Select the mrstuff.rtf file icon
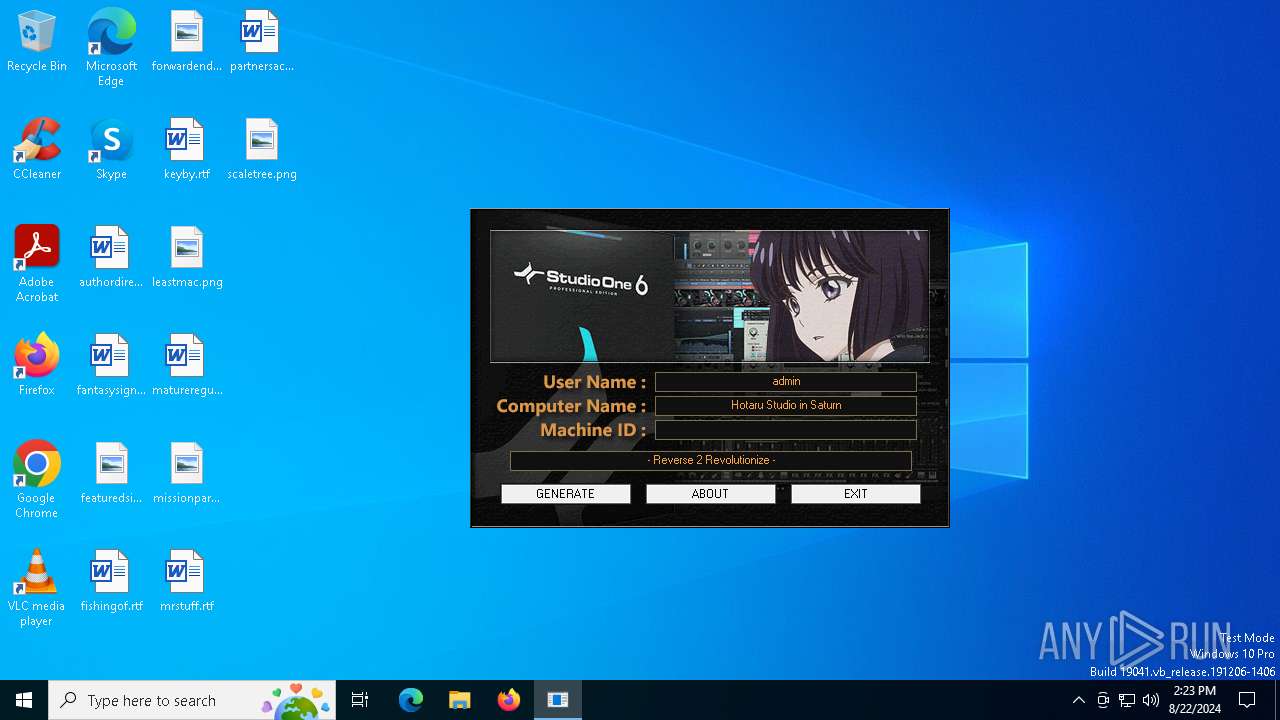This screenshot has width=1280, height=720. point(187,582)
